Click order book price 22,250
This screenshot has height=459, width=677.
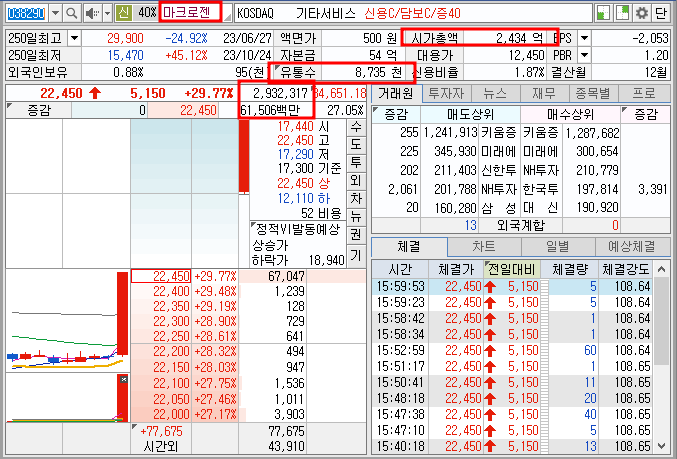171,336
